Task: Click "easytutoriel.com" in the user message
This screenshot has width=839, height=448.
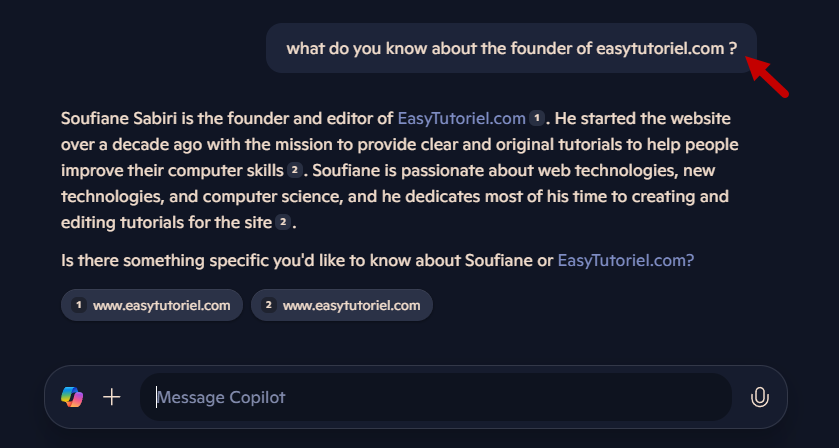Action: point(659,48)
